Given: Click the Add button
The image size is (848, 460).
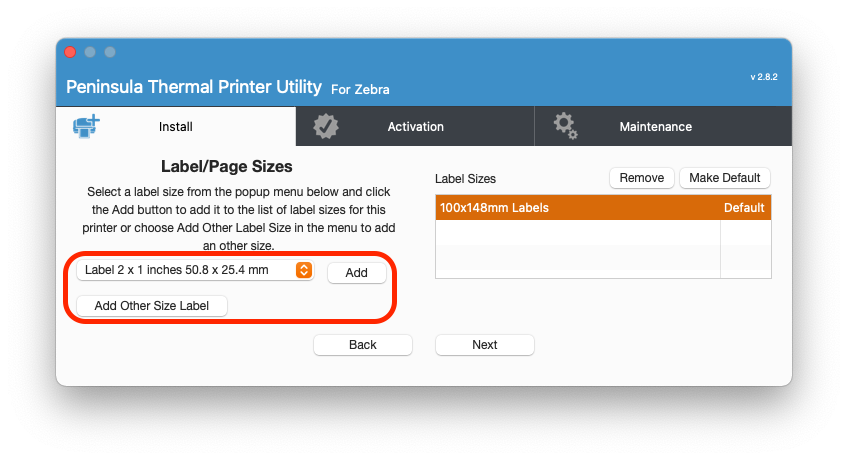Looking at the screenshot, I should pos(356,272).
